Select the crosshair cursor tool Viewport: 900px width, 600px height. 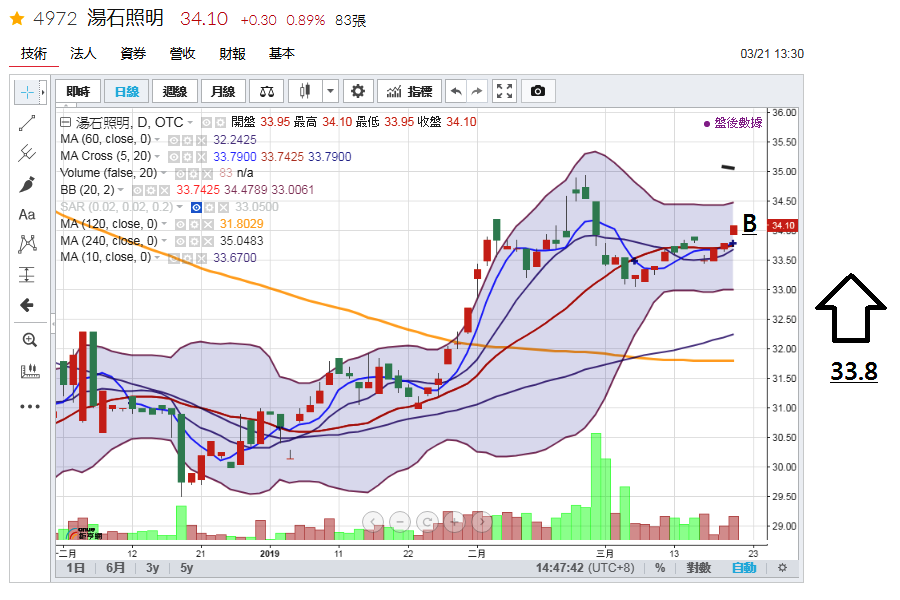point(26,92)
